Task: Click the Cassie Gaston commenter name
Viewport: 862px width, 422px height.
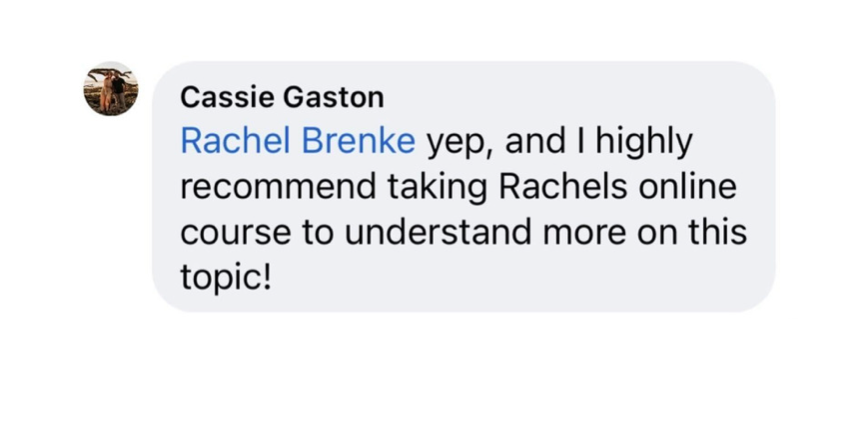Action: tap(282, 98)
